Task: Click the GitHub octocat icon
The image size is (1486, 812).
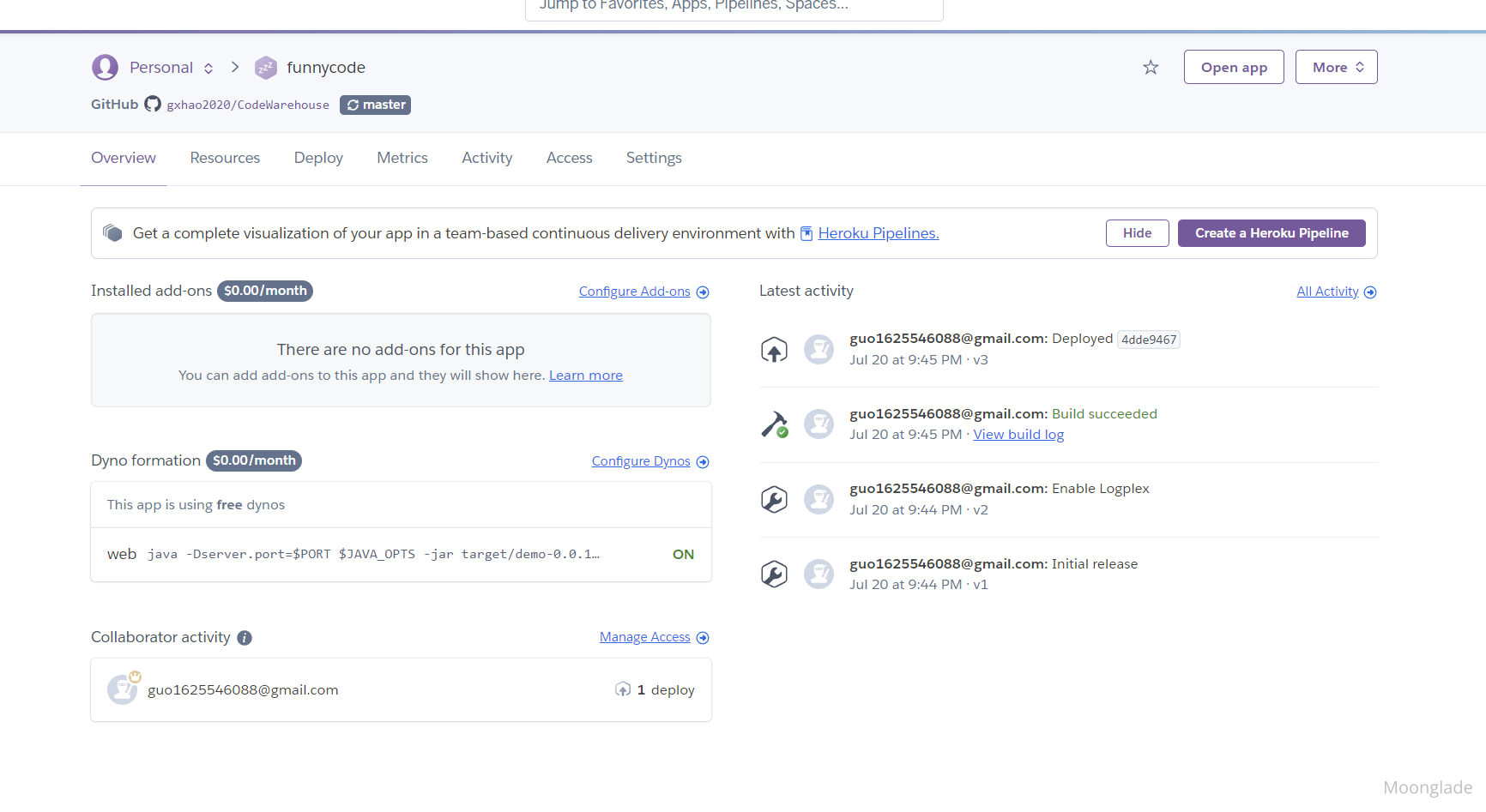Action: (x=153, y=104)
